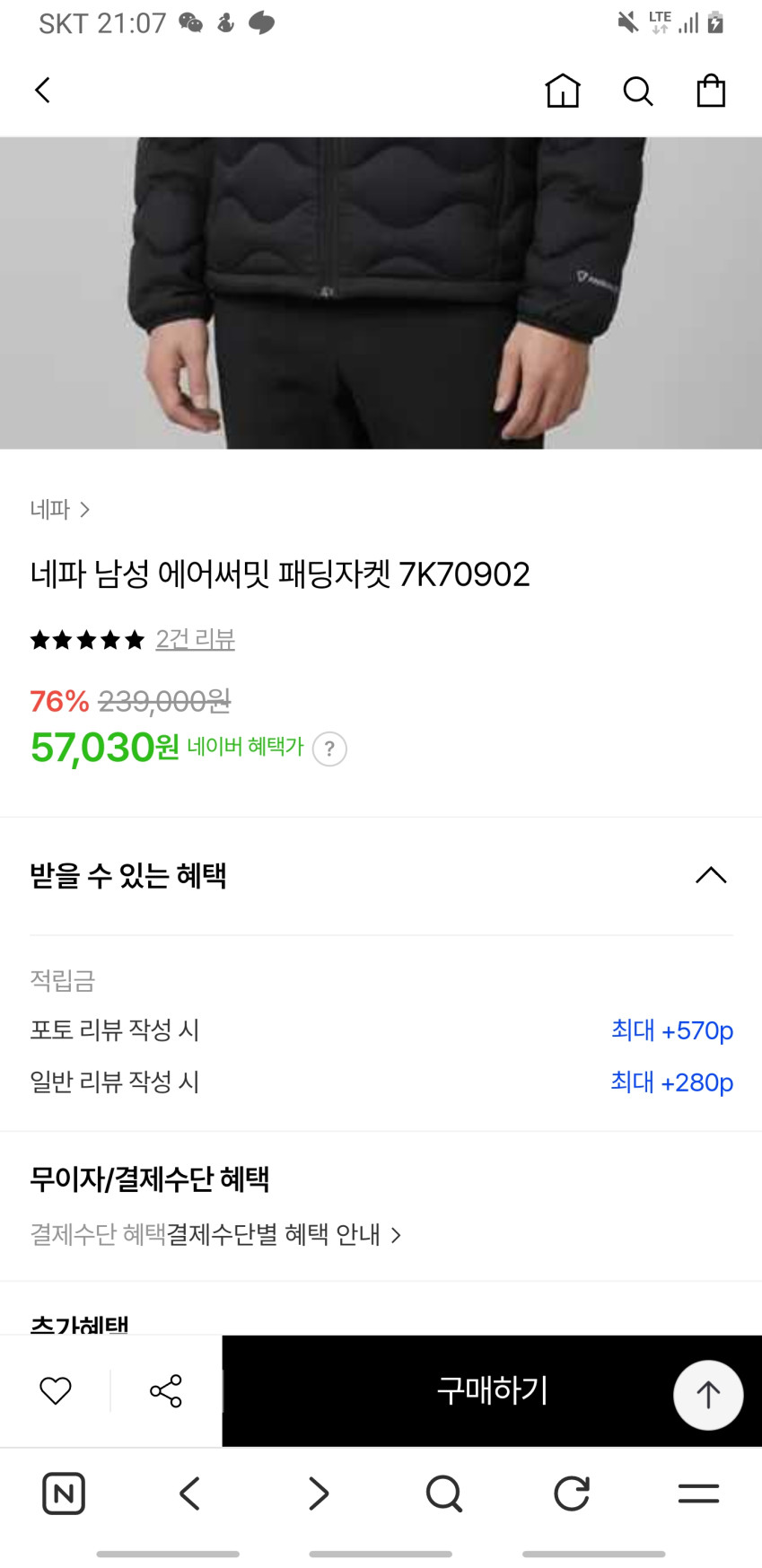The width and height of the screenshot is (762, 1568).
Task: Open the browser hamburger menu
Action: click(698, 1494)
